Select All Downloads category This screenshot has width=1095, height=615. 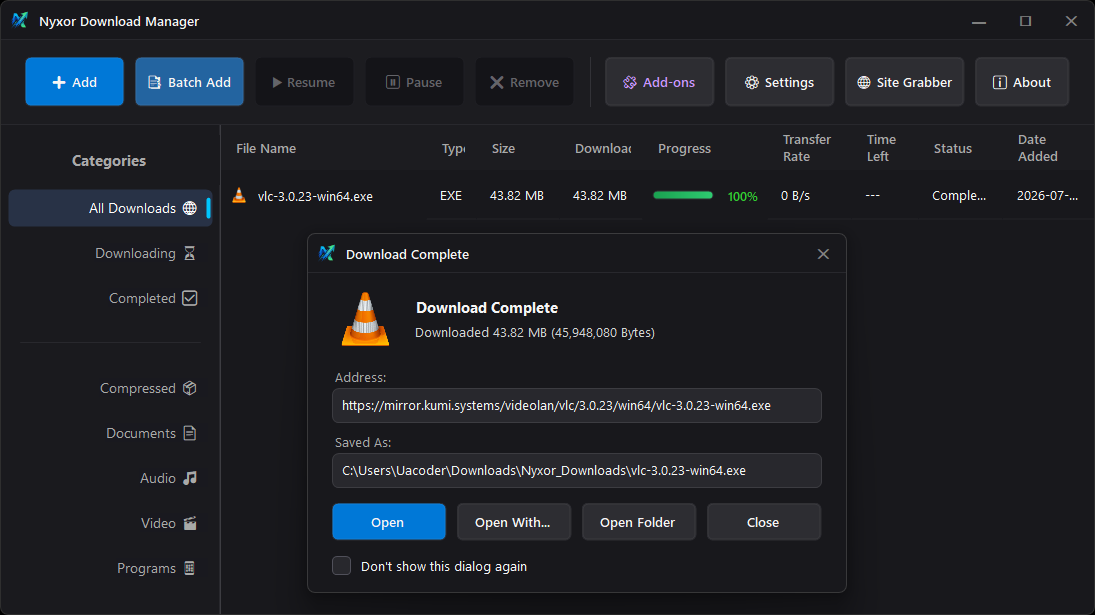tap(110, 208)
